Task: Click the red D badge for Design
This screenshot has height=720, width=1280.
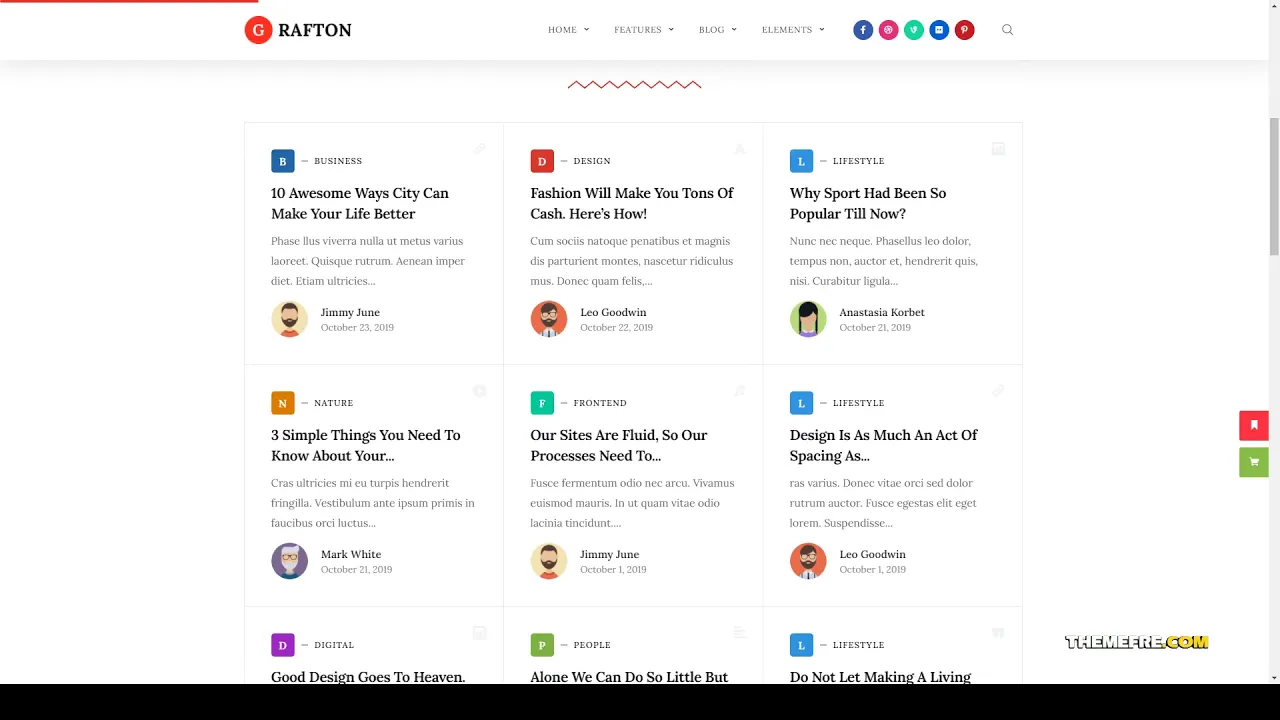Action: [542, 161]
